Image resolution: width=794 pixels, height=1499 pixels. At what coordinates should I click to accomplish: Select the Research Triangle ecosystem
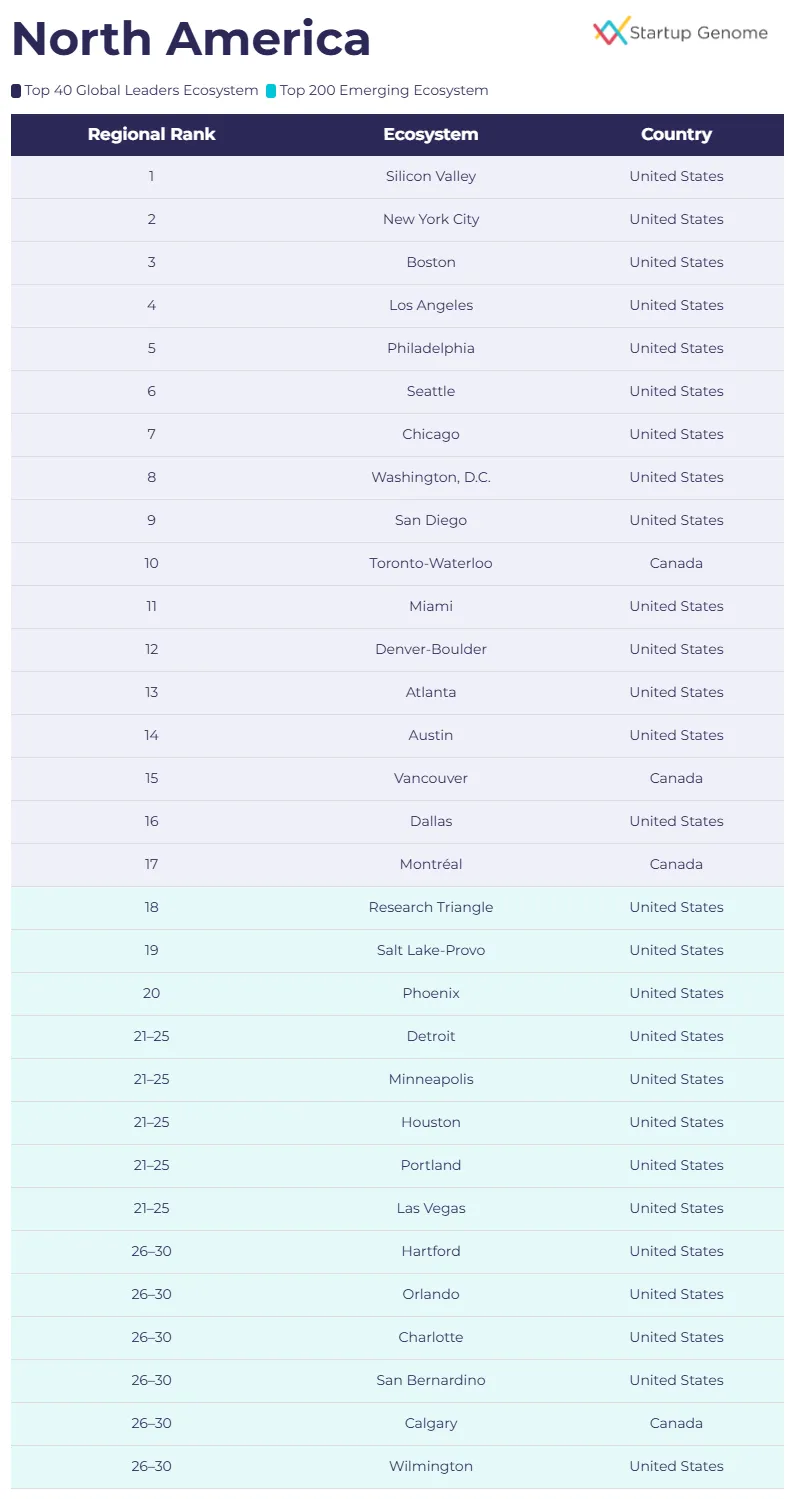tap(431, 907)
